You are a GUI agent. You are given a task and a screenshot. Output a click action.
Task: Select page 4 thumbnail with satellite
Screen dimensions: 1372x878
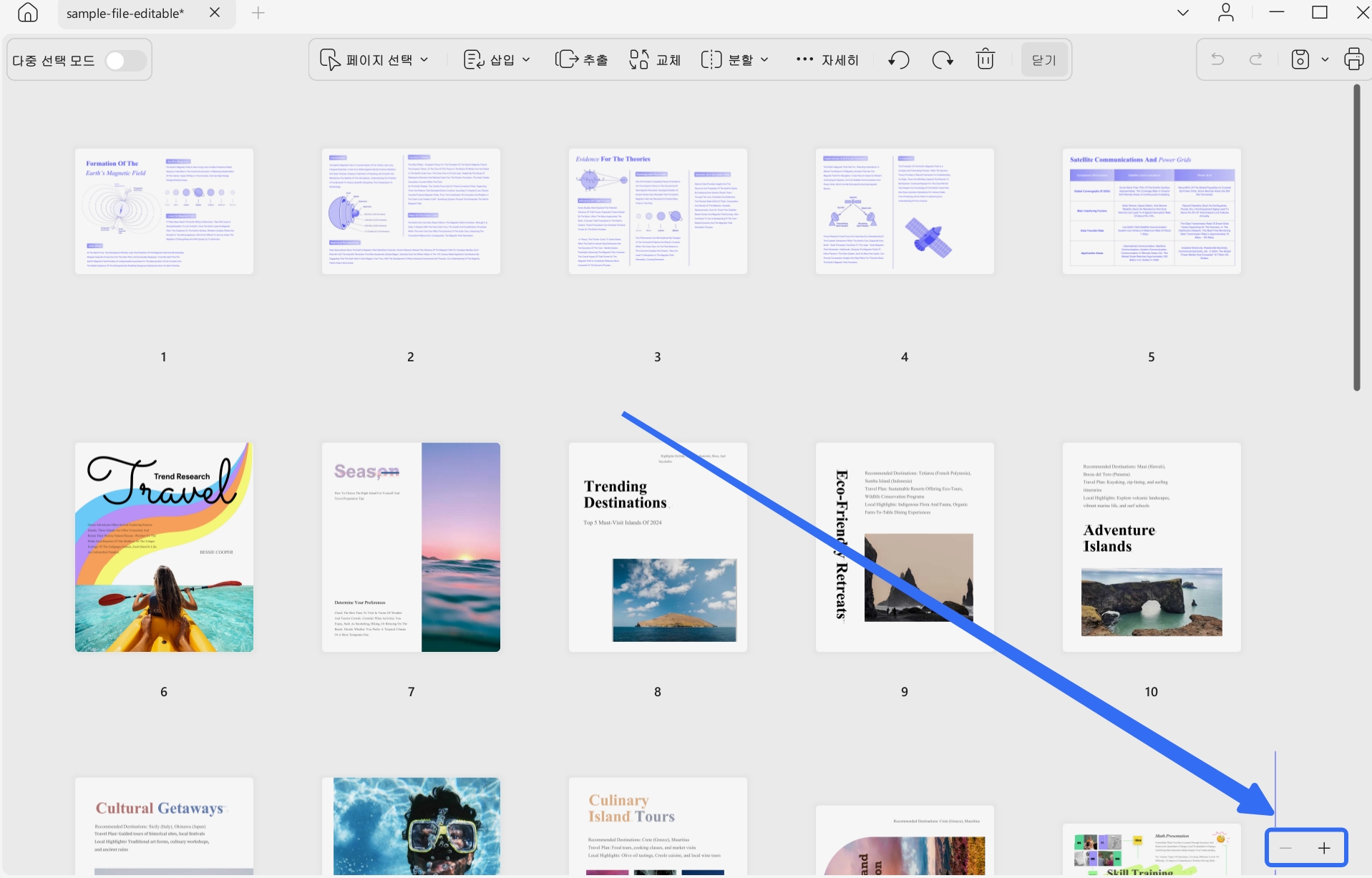(905, 211)
